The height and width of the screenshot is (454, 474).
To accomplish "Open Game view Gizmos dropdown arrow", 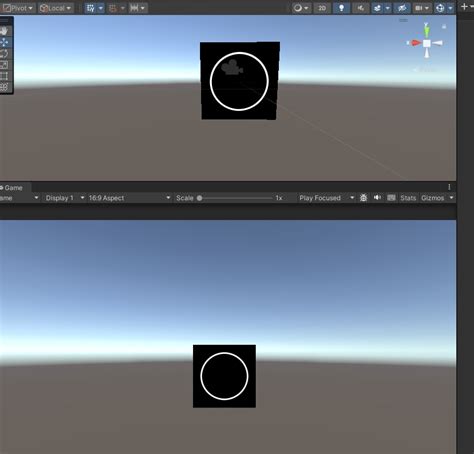I will [451, 198].
